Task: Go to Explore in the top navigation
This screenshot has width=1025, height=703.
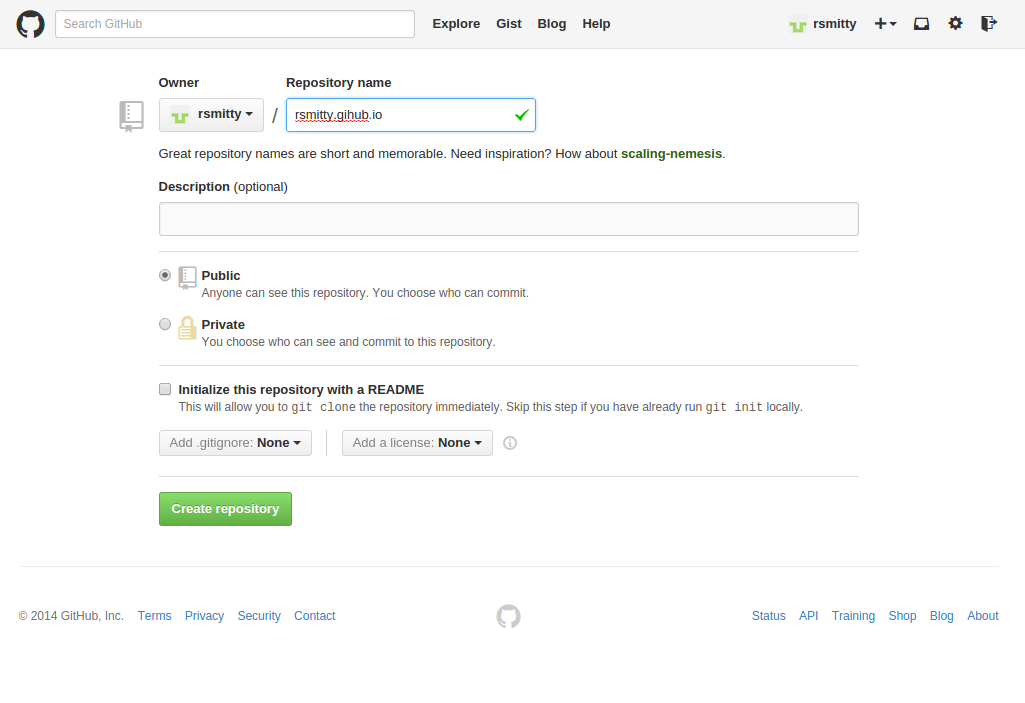Action: [x=456, y=24]
